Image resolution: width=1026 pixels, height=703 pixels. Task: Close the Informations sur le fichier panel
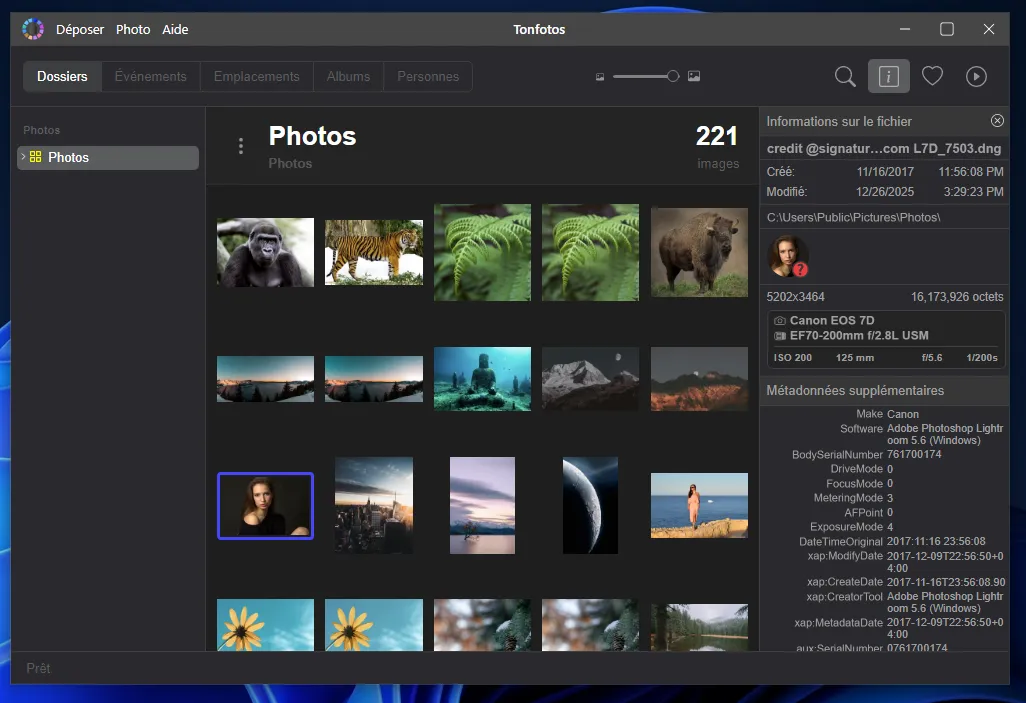[997, 120]
